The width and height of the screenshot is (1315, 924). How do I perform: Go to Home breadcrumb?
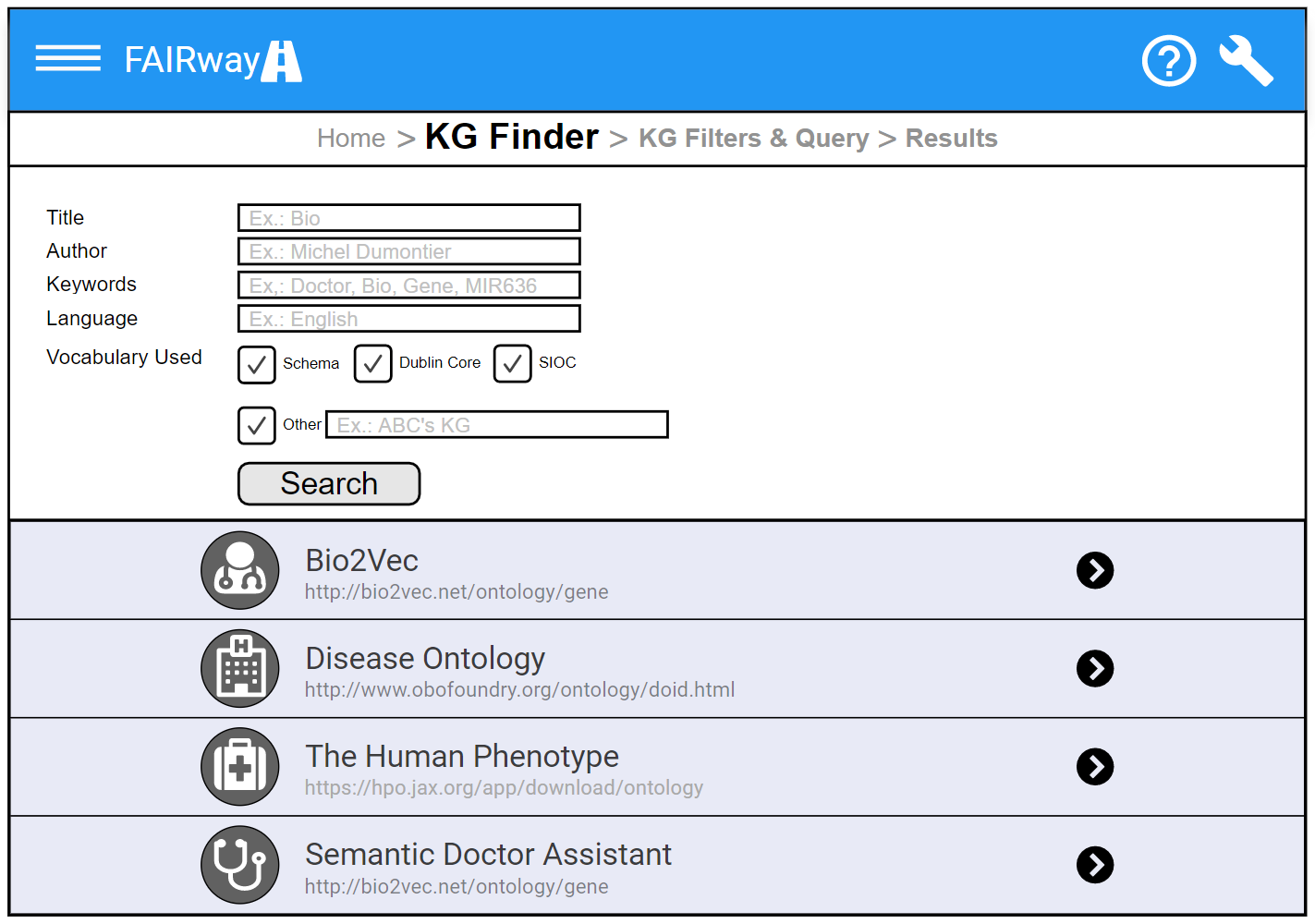pos(351,139)
